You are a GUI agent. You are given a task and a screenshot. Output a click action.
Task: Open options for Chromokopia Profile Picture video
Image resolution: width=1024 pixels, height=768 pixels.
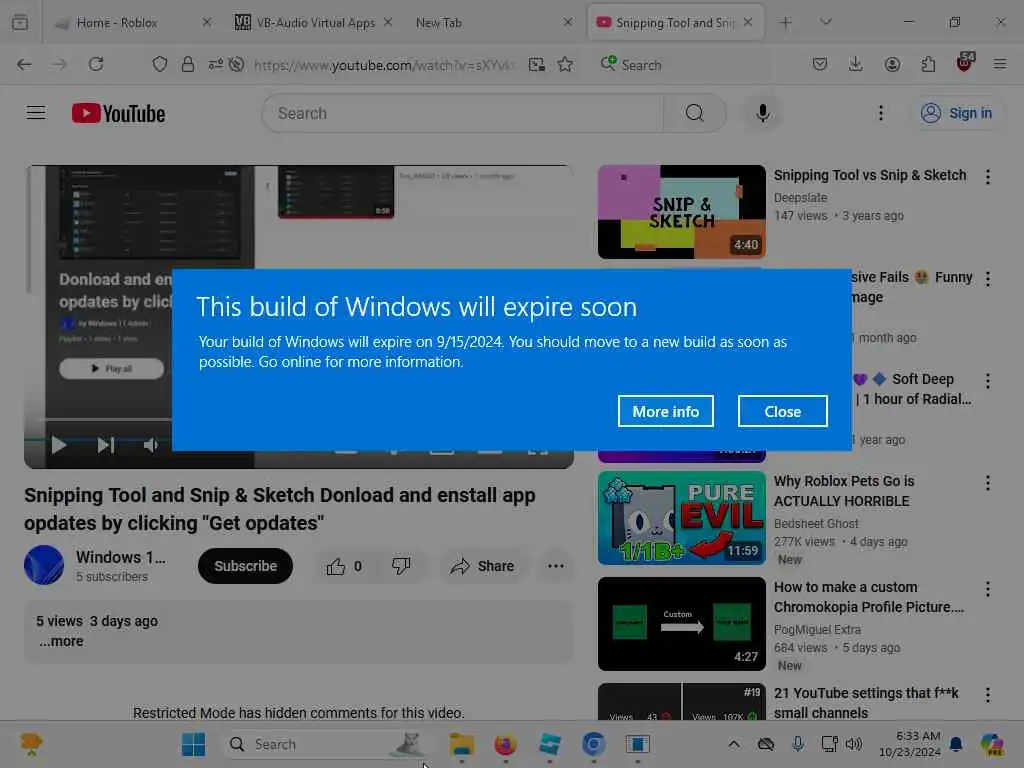pyautogui.click(x=987, y=589)
